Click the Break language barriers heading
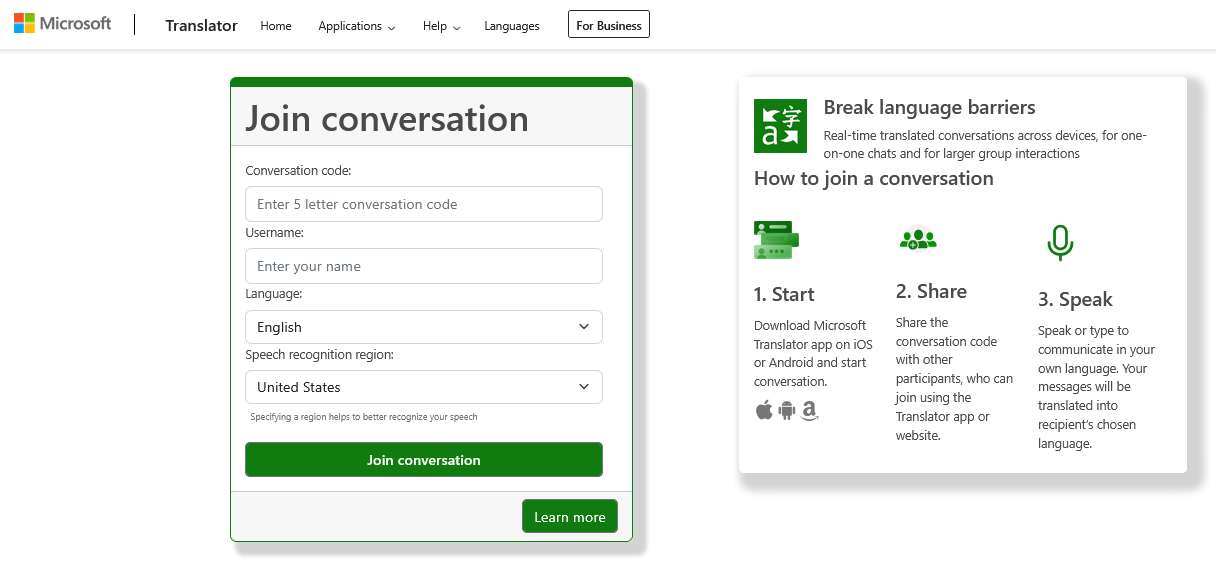1216x566 pixels. click(930, 108)
